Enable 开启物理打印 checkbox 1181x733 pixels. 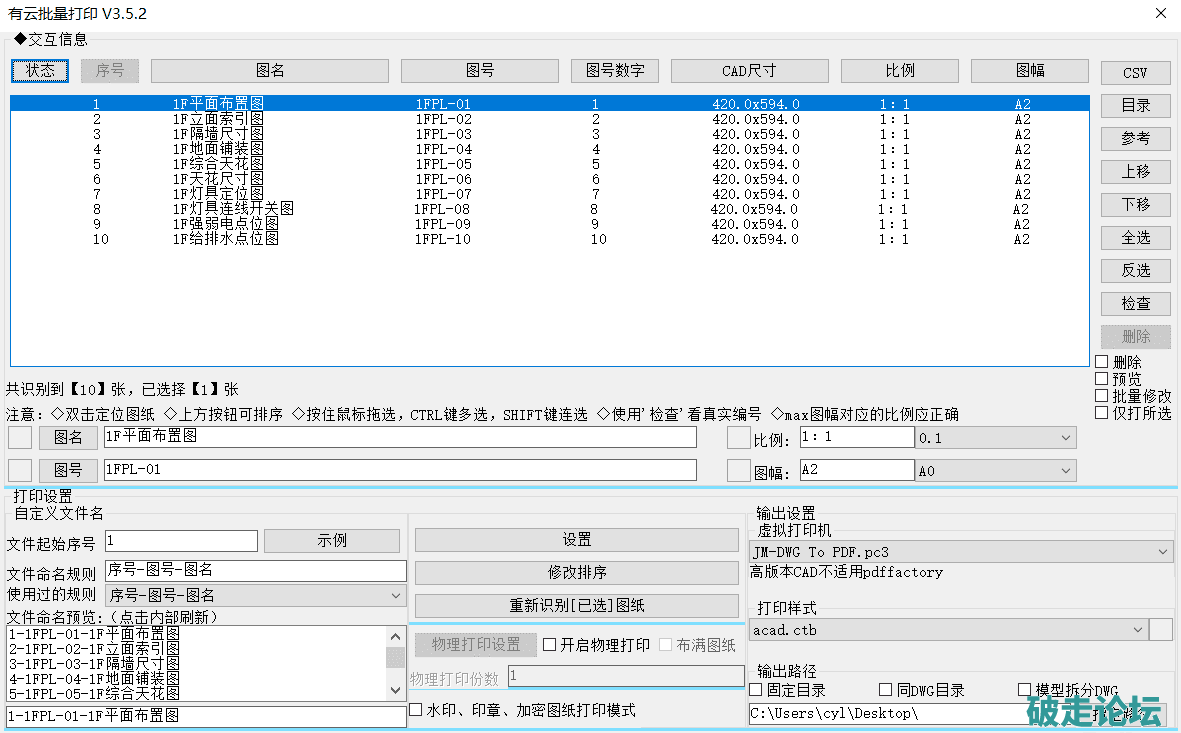[x=550, y=645]
